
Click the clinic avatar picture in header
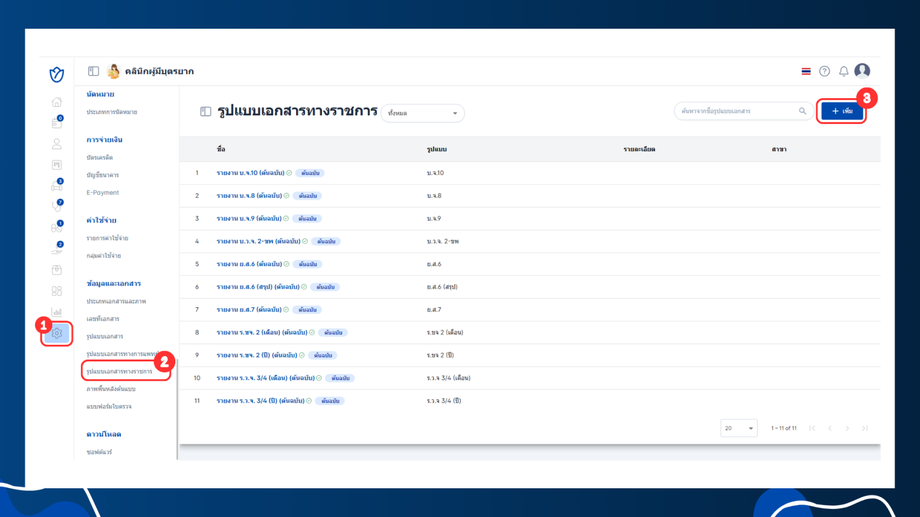(113, 71)
